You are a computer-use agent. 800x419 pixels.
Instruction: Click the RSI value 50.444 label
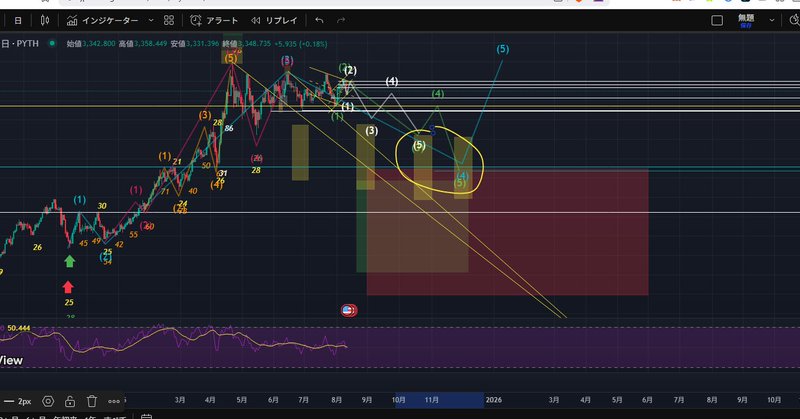pos(19,328)
